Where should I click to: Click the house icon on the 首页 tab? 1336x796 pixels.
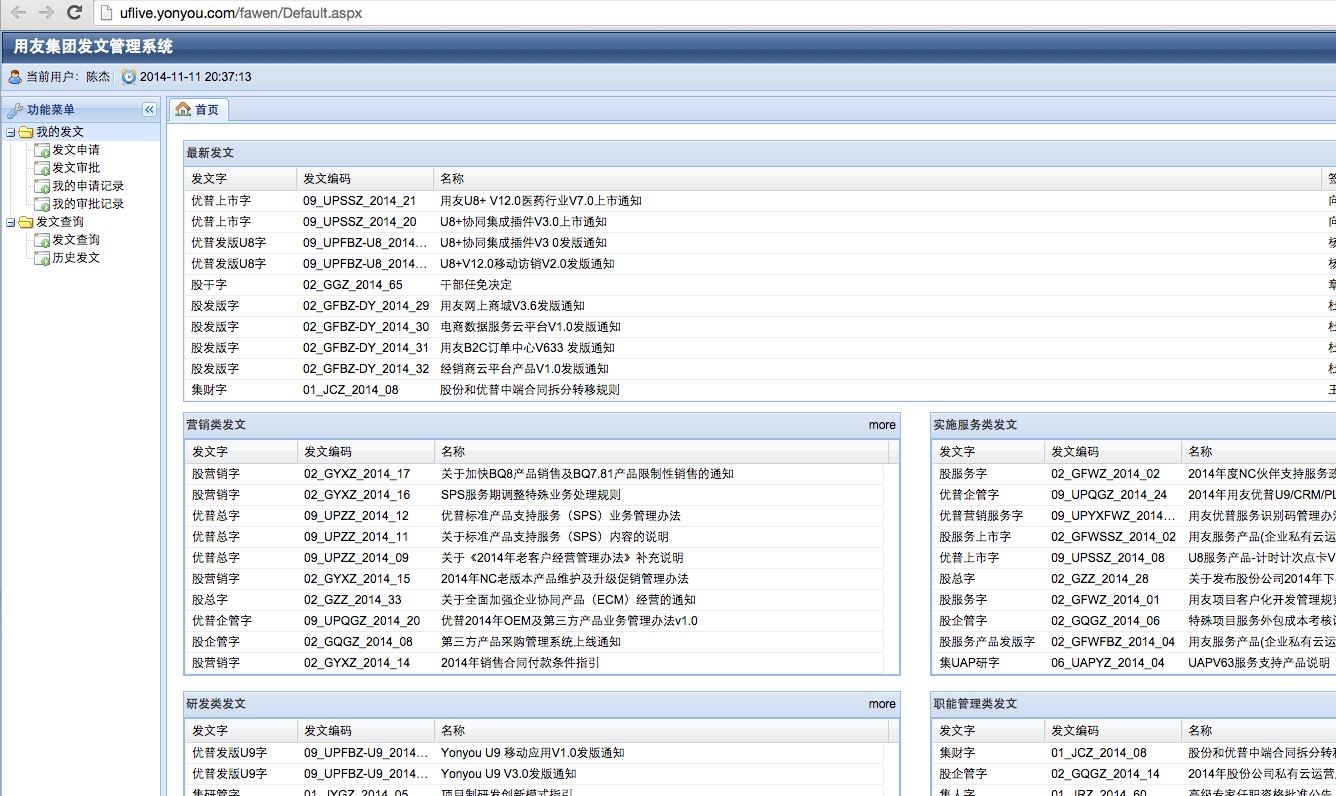tap(183, 110)
